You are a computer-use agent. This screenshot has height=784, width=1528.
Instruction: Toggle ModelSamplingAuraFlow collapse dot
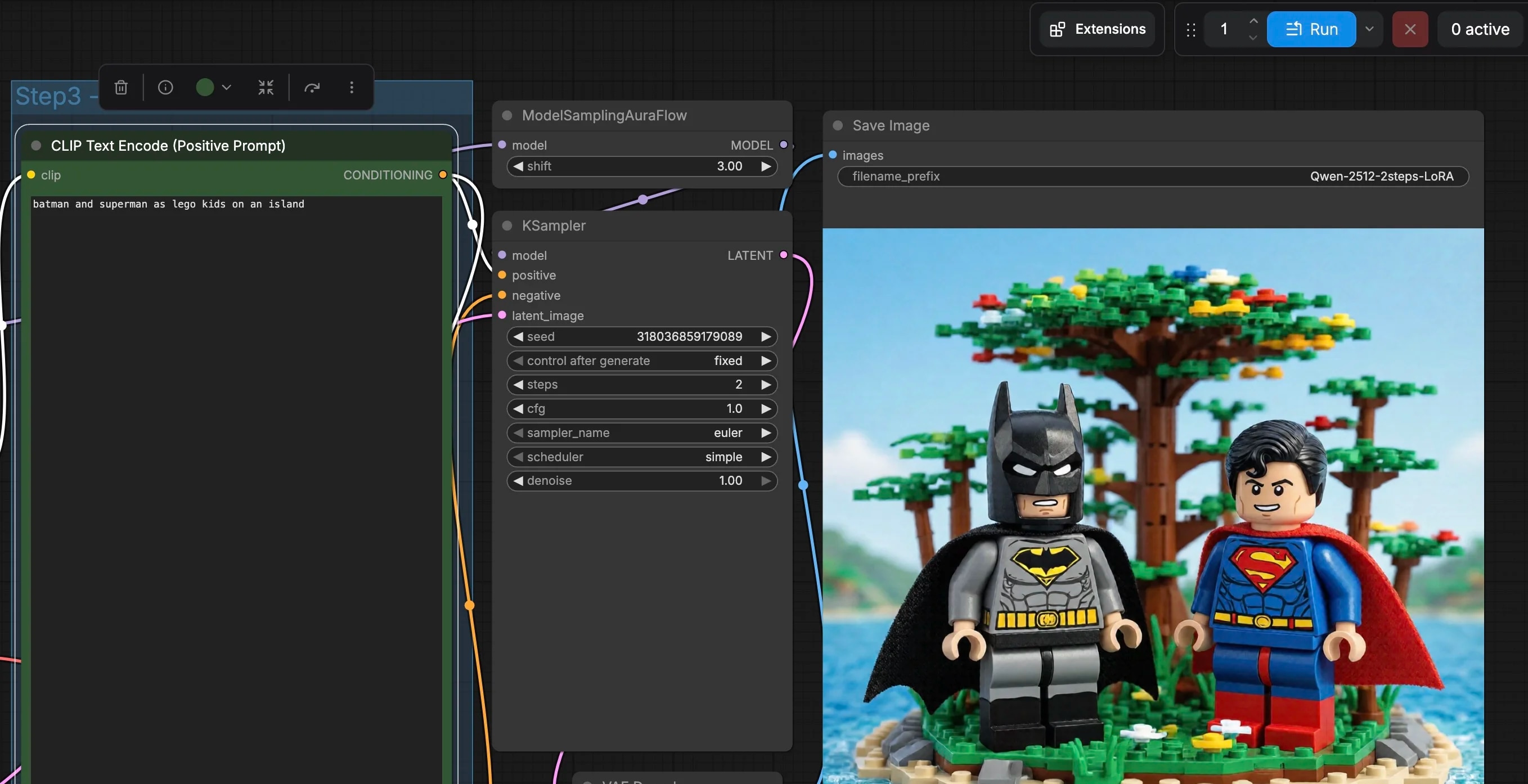tap(507, 116)
